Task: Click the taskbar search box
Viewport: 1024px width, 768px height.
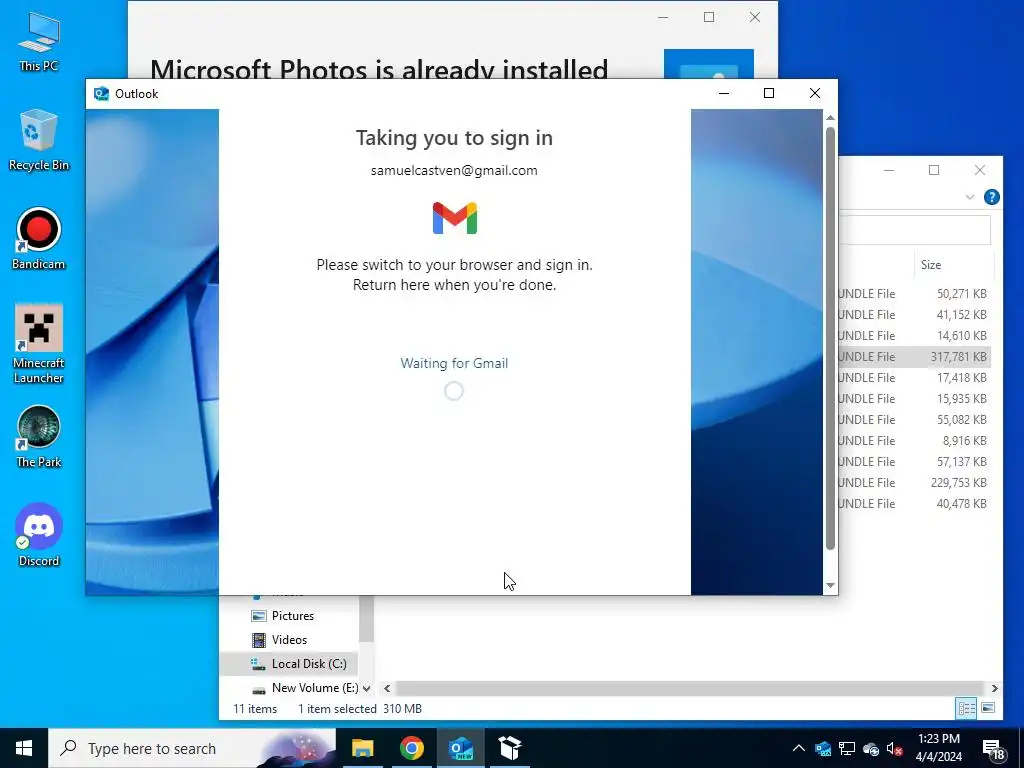Action: 192,748
